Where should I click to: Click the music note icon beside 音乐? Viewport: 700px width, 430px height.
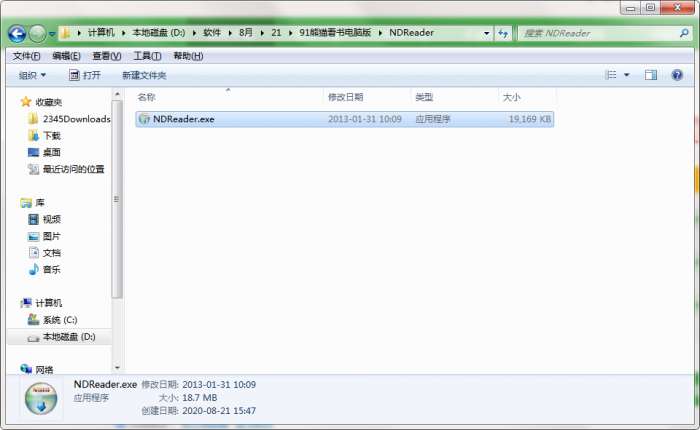click(33, 269)
